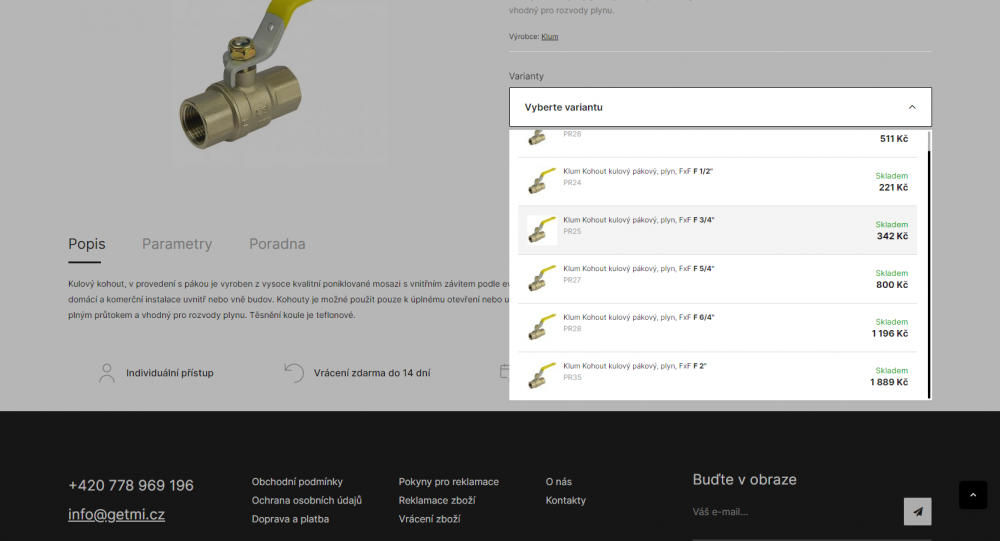1000x541 pixels.
Task: Choose the PR26 variant at 511 Kč
Action: coord(717,144)
